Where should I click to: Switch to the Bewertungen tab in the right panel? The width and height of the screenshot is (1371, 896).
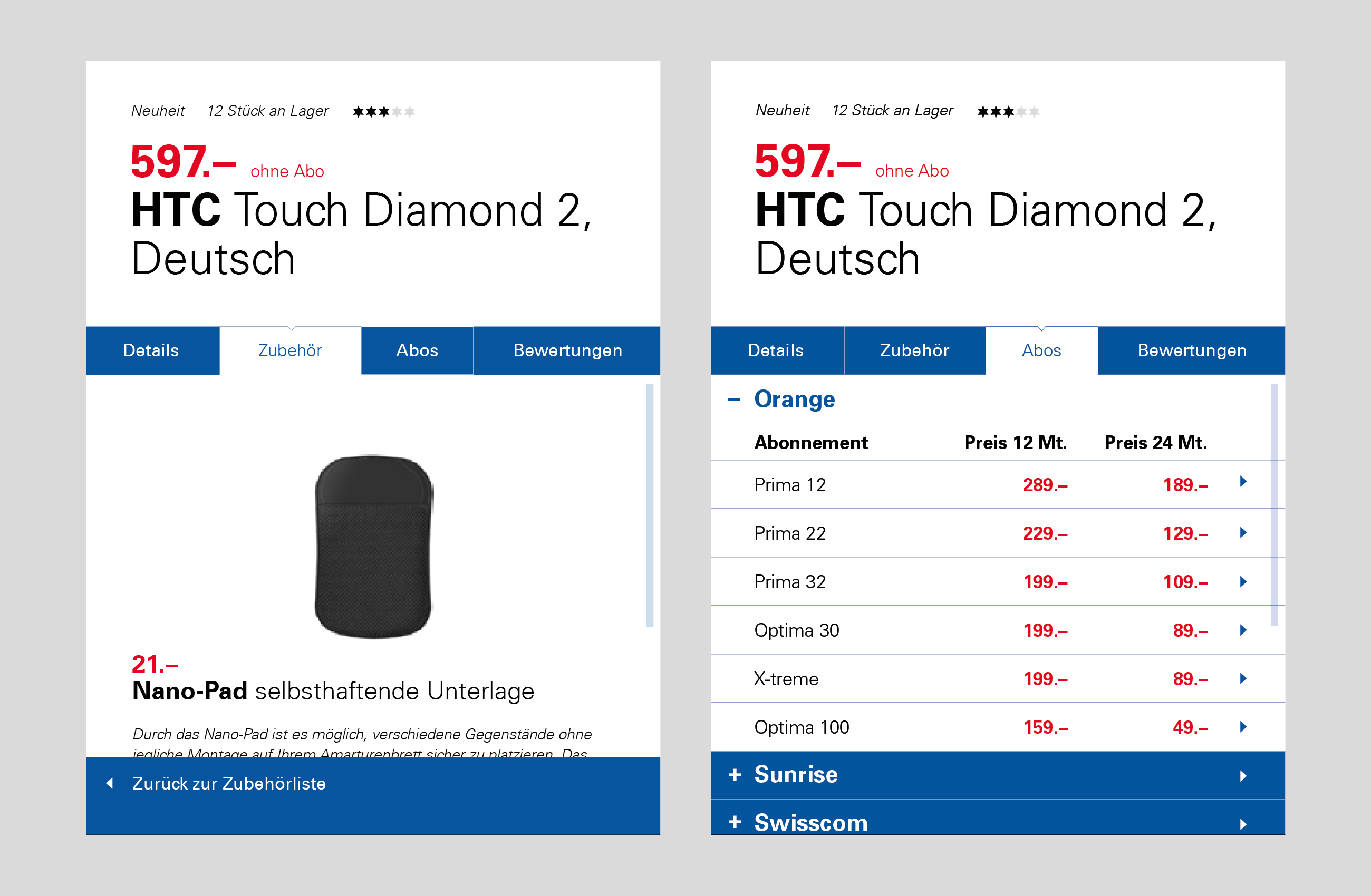[1191, 350]
